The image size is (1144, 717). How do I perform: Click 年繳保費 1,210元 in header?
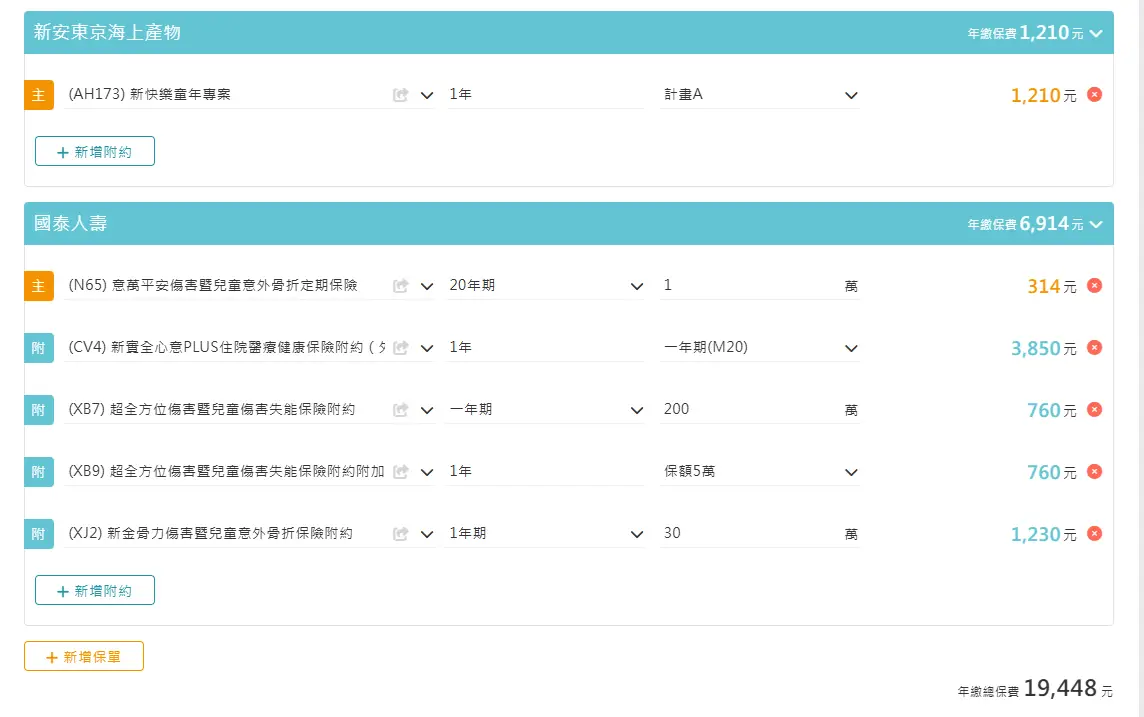pyautogui.click(x=1025, y=33)
